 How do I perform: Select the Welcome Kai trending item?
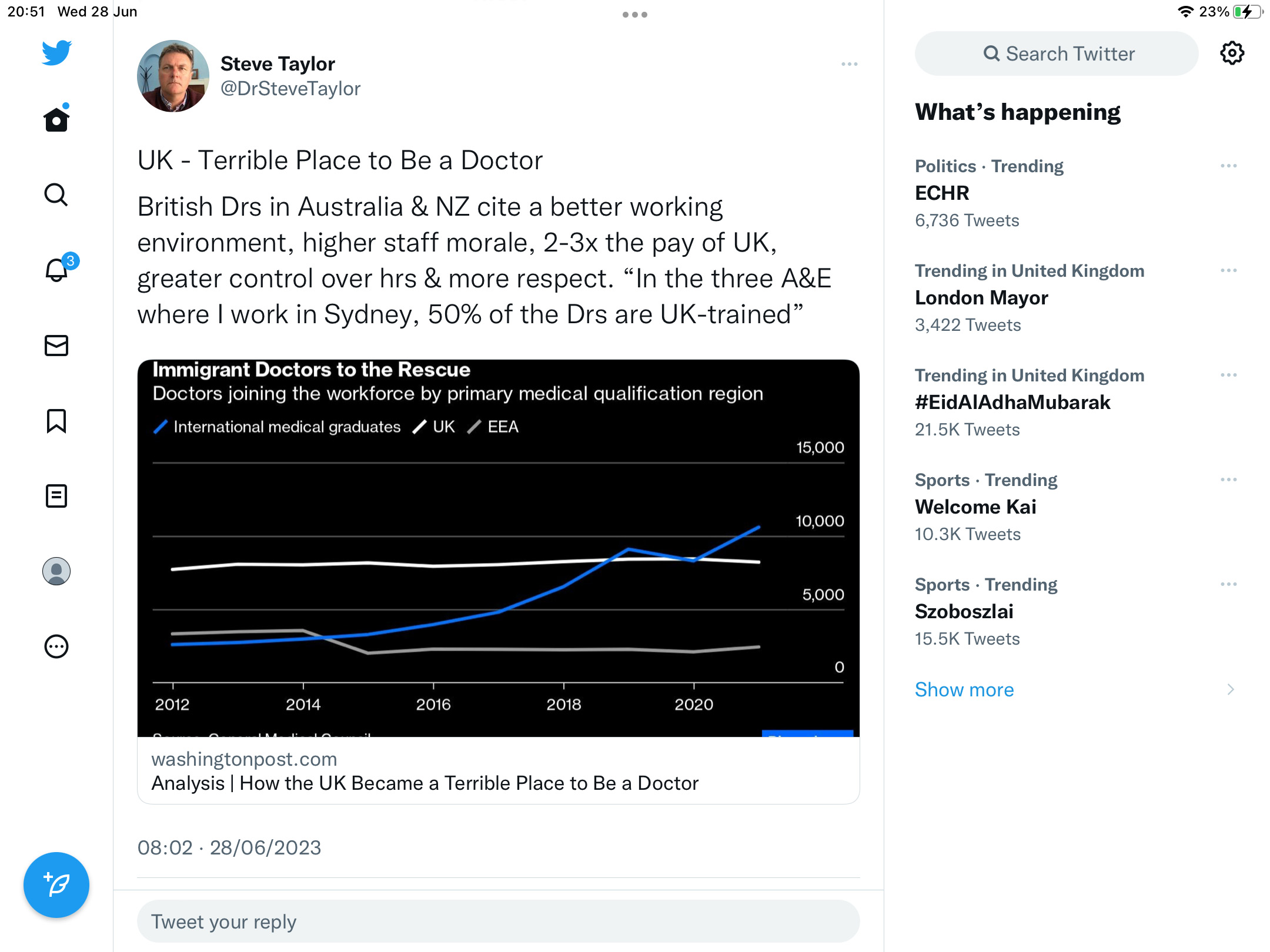1075,507
